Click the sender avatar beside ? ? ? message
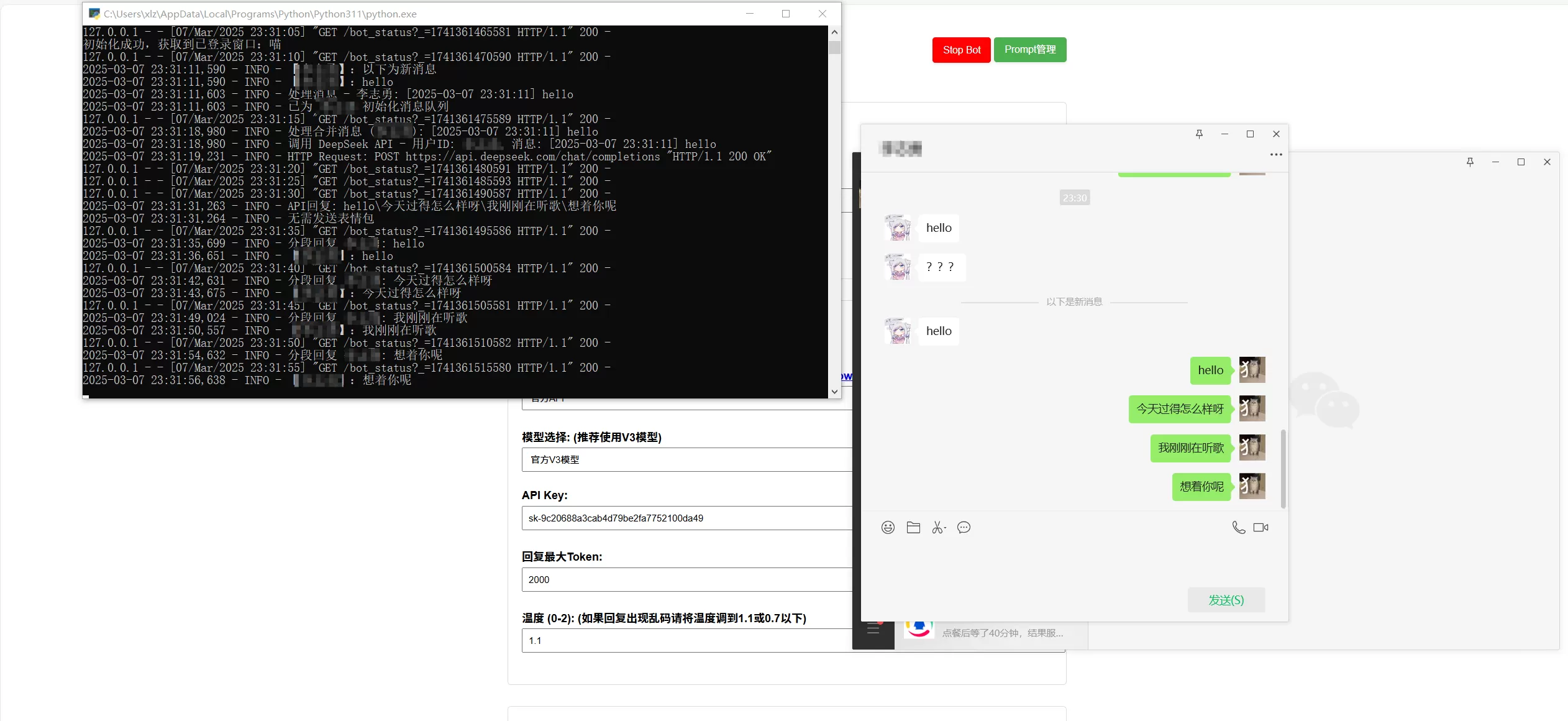 [898, 267]
